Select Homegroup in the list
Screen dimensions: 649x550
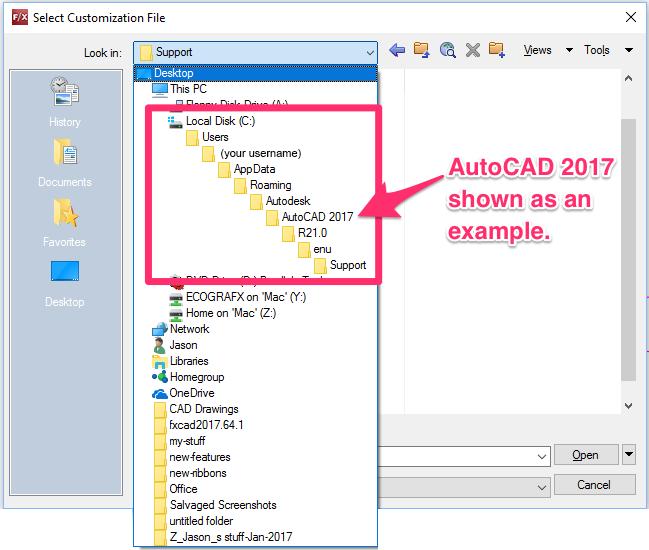point(188,377)
